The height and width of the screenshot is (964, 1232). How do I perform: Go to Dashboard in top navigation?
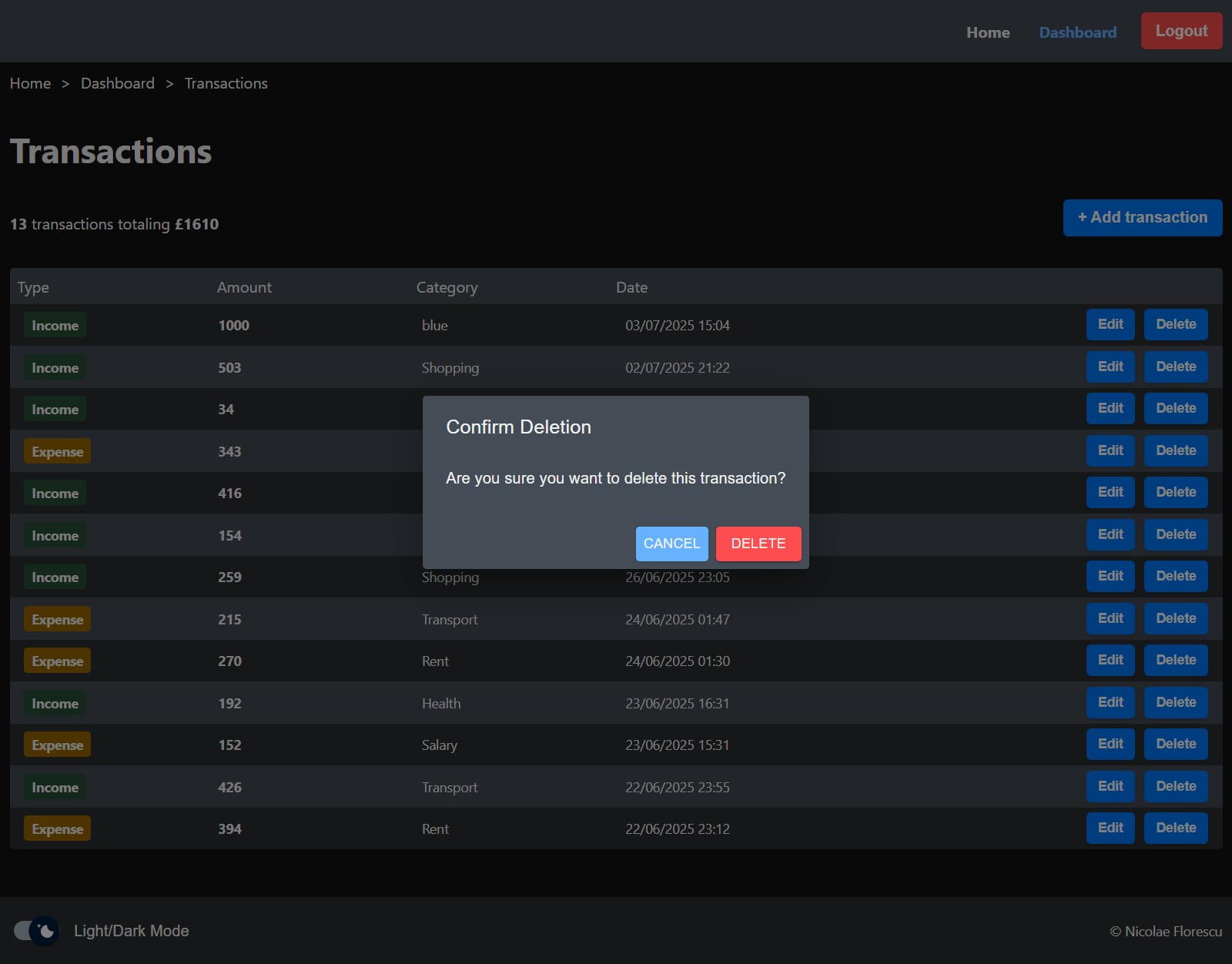click(x=1077, y=32)
